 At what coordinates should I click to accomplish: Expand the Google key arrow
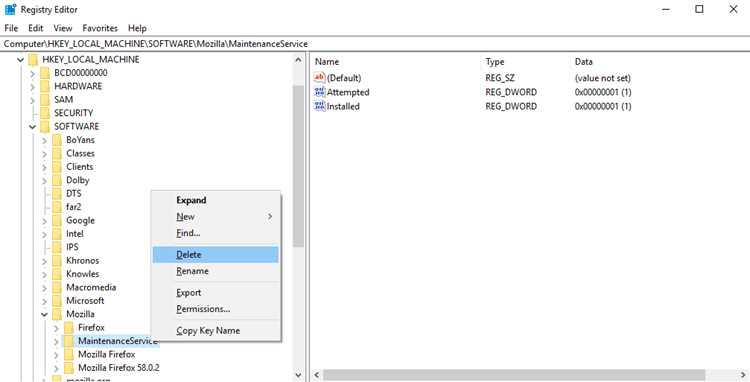(44, 220)
